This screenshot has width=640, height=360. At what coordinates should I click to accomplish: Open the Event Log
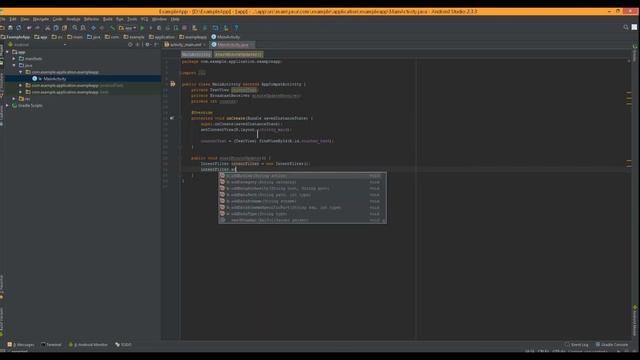[x=576, y=344]
